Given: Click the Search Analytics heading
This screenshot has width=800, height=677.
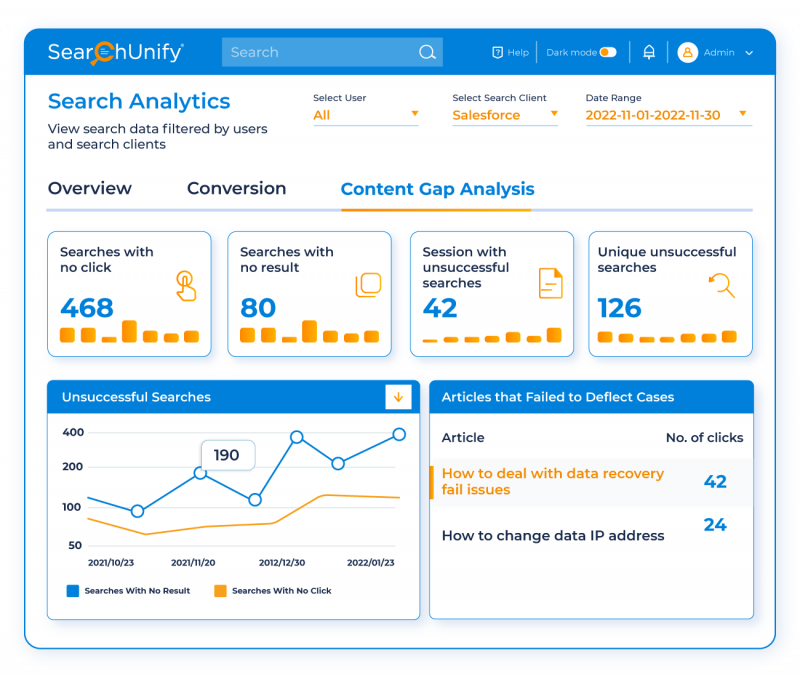Looking at the screenshot, I should click(x=139, y=102).
